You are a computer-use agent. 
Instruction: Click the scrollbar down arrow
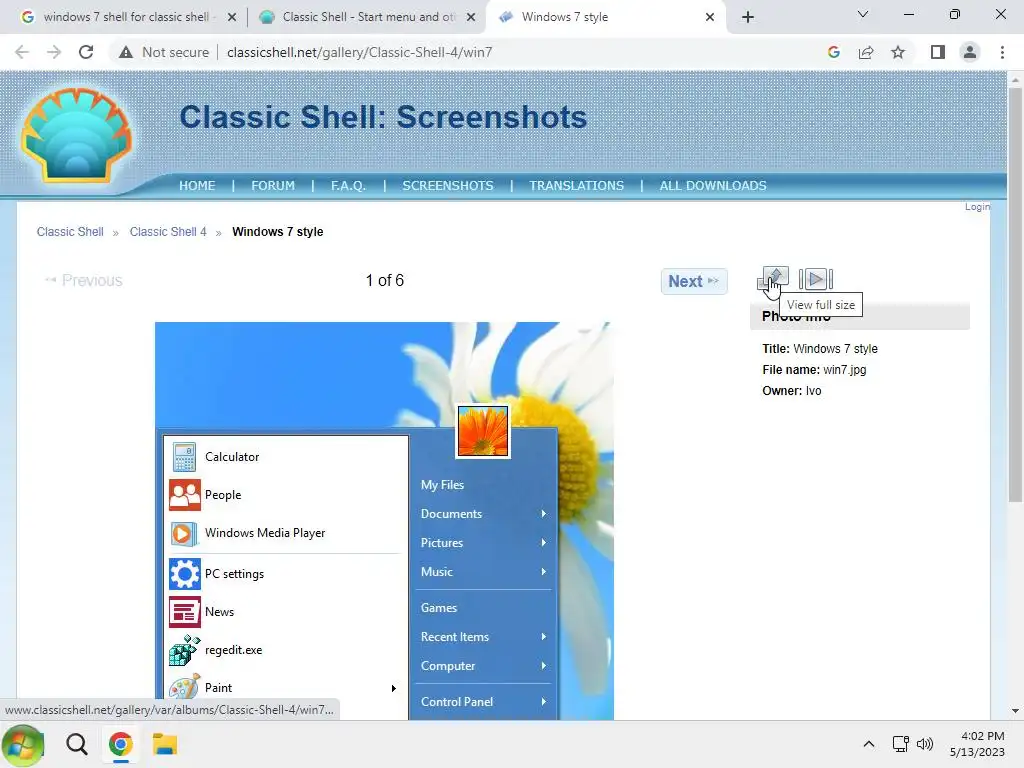(1015, 711)
